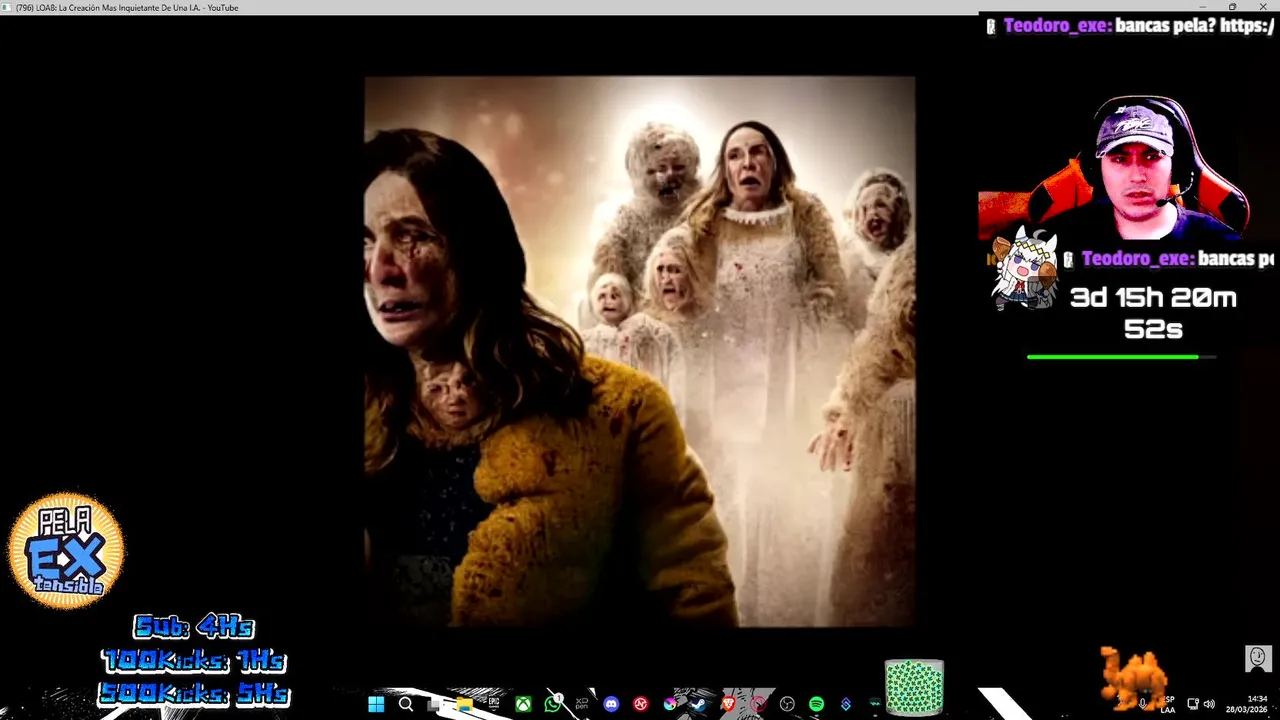Open Brave browser taskbar icon
Screen dimensions: 1280x720
(x=729, y=704)
